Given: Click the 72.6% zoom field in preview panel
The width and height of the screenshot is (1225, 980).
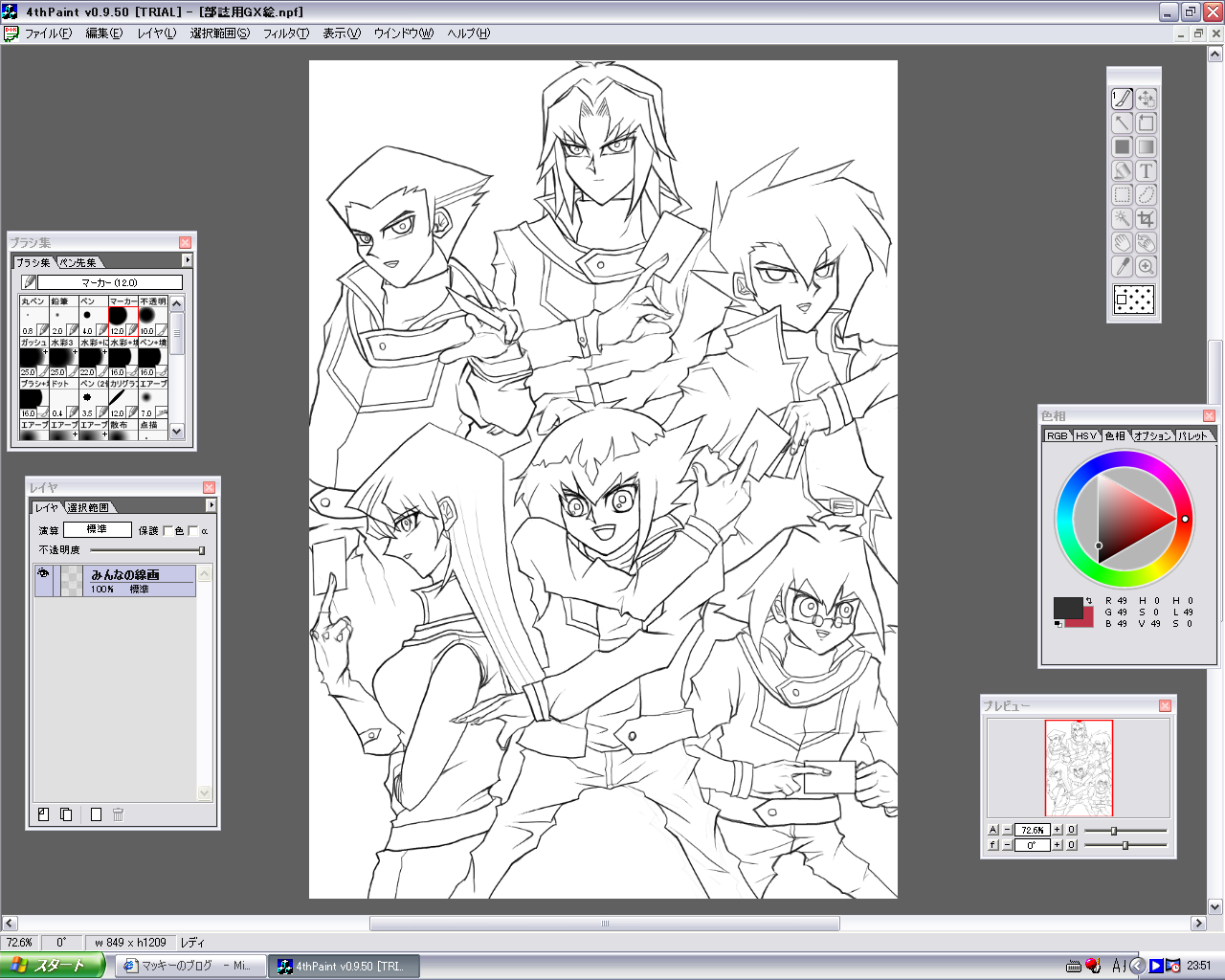Looking at the screenshot, I should pos(1032,830).
